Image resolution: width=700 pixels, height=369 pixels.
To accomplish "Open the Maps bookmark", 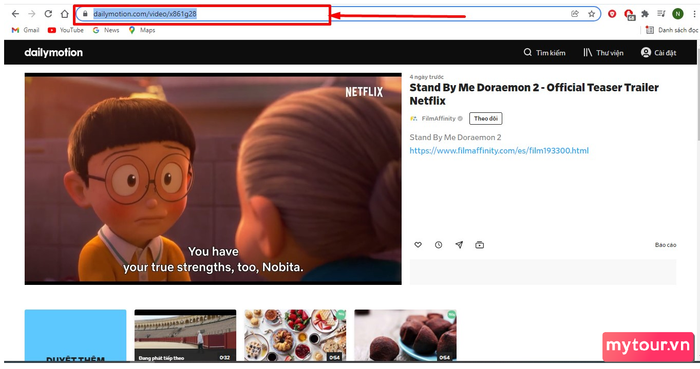I will 142,30.
